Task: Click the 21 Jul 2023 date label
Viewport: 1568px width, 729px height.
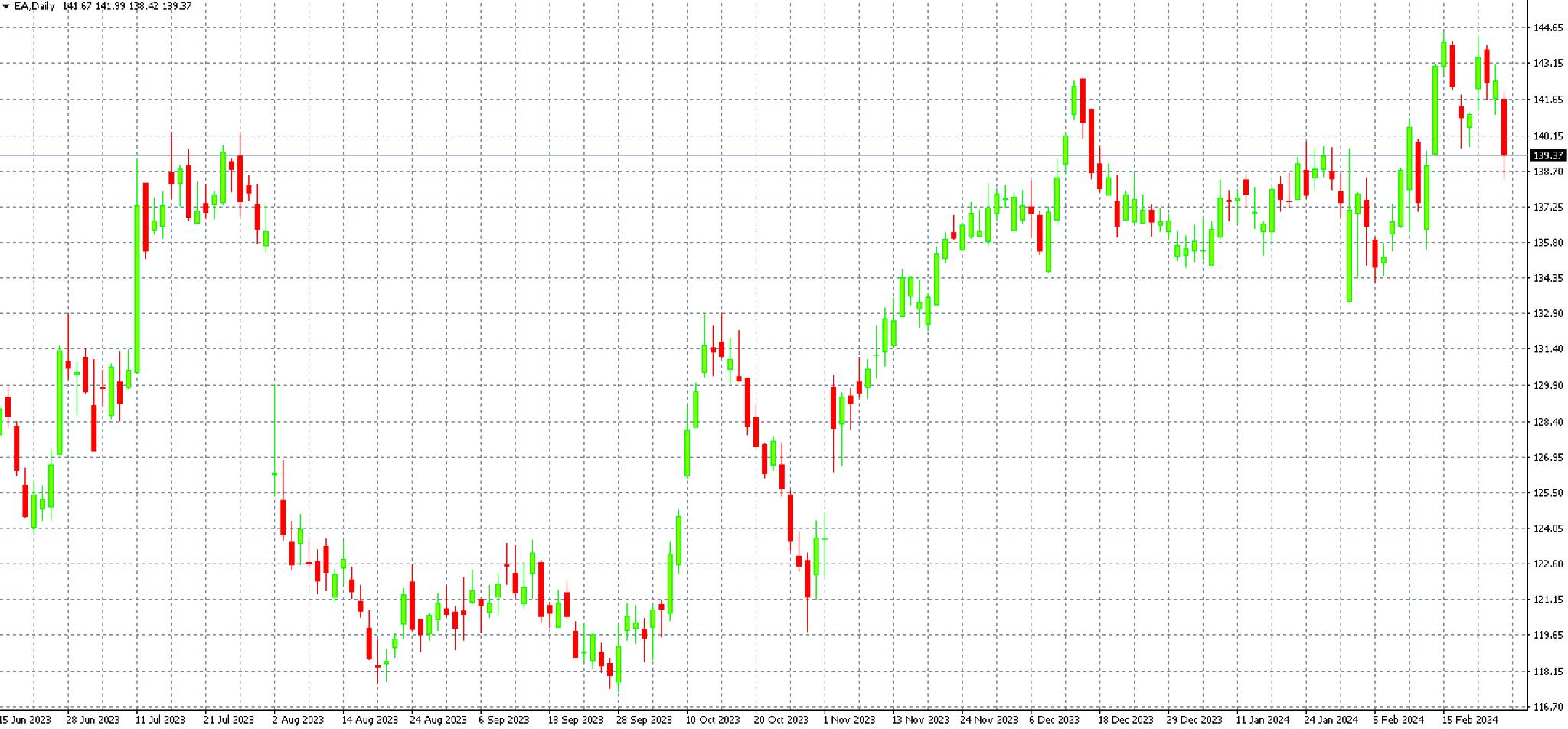Action: 229,720
